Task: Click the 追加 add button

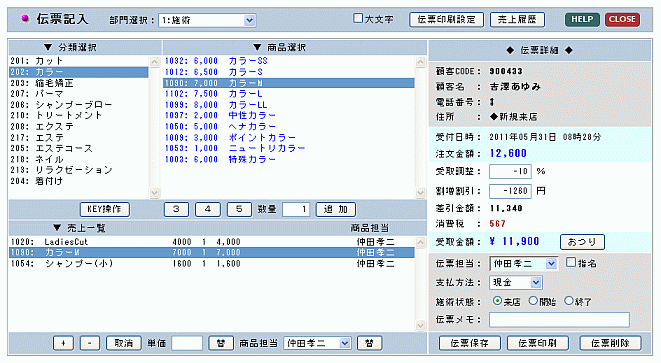Action: [x=336, y=209]
